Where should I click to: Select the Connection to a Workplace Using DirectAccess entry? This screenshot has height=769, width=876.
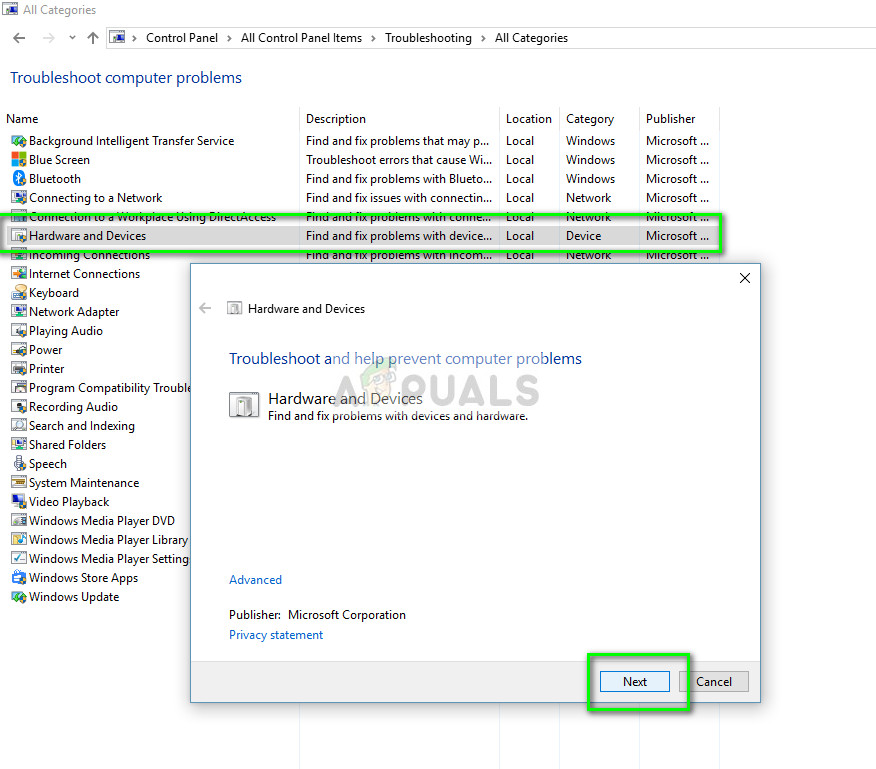coord(152,216)
